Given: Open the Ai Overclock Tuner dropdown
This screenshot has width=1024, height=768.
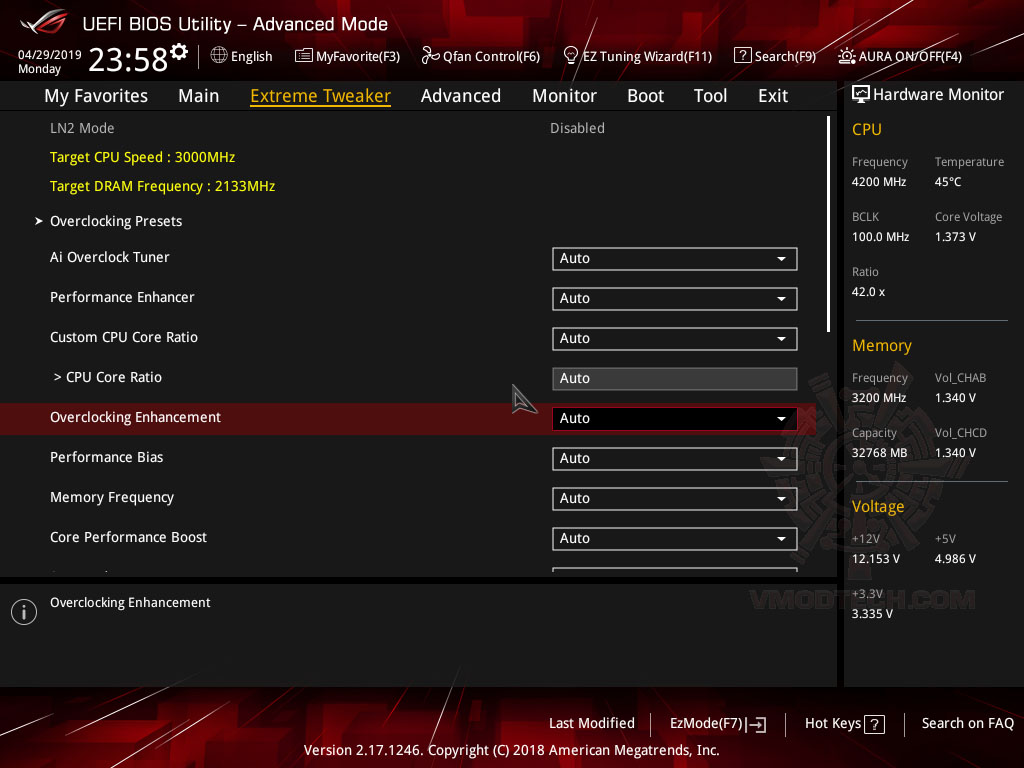Looking at the screenshot, I should click(674, 259).
